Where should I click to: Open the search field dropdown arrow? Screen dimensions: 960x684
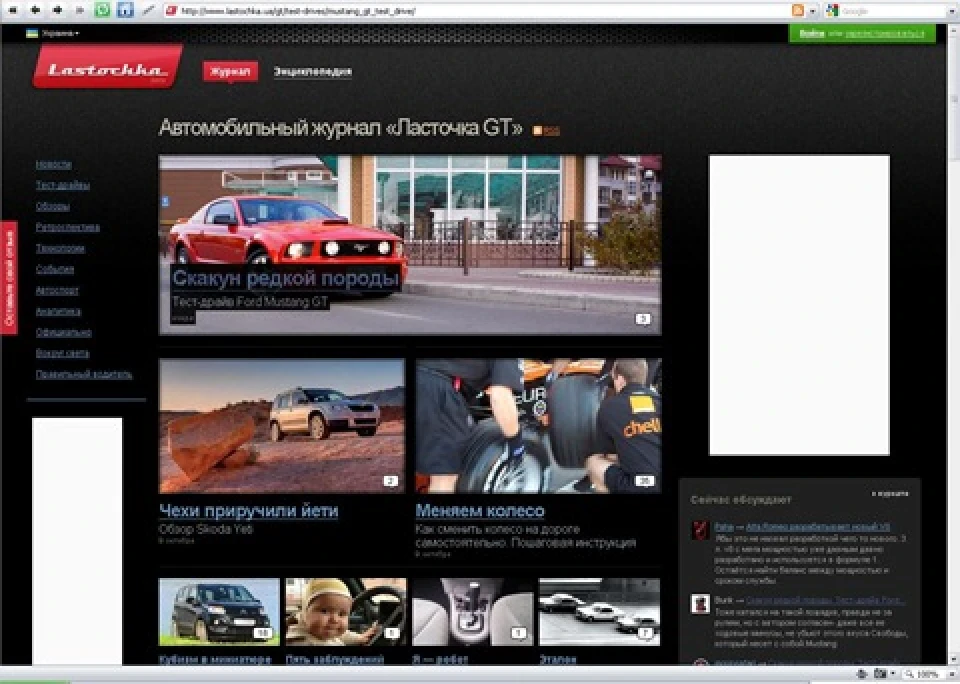(950, 11)
